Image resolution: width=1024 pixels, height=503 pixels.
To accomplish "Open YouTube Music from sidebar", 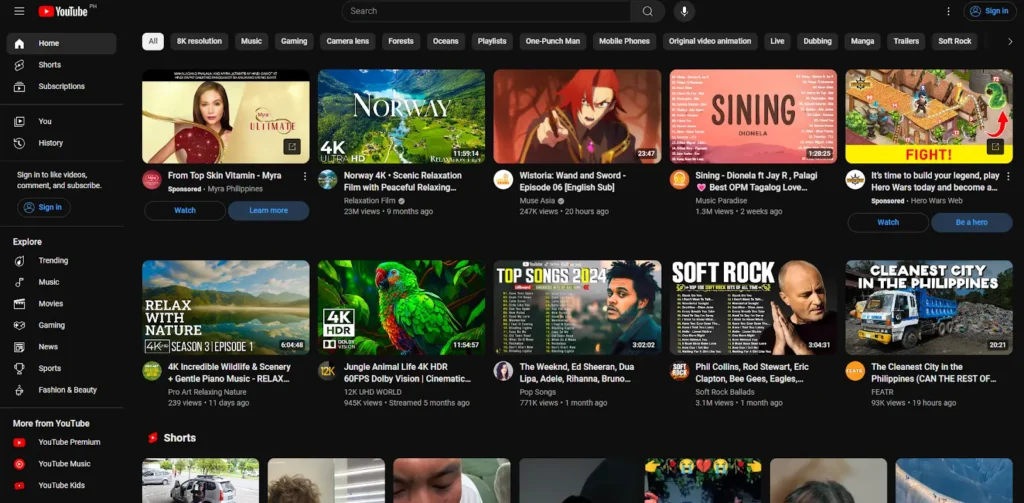I will coord(64,464).
